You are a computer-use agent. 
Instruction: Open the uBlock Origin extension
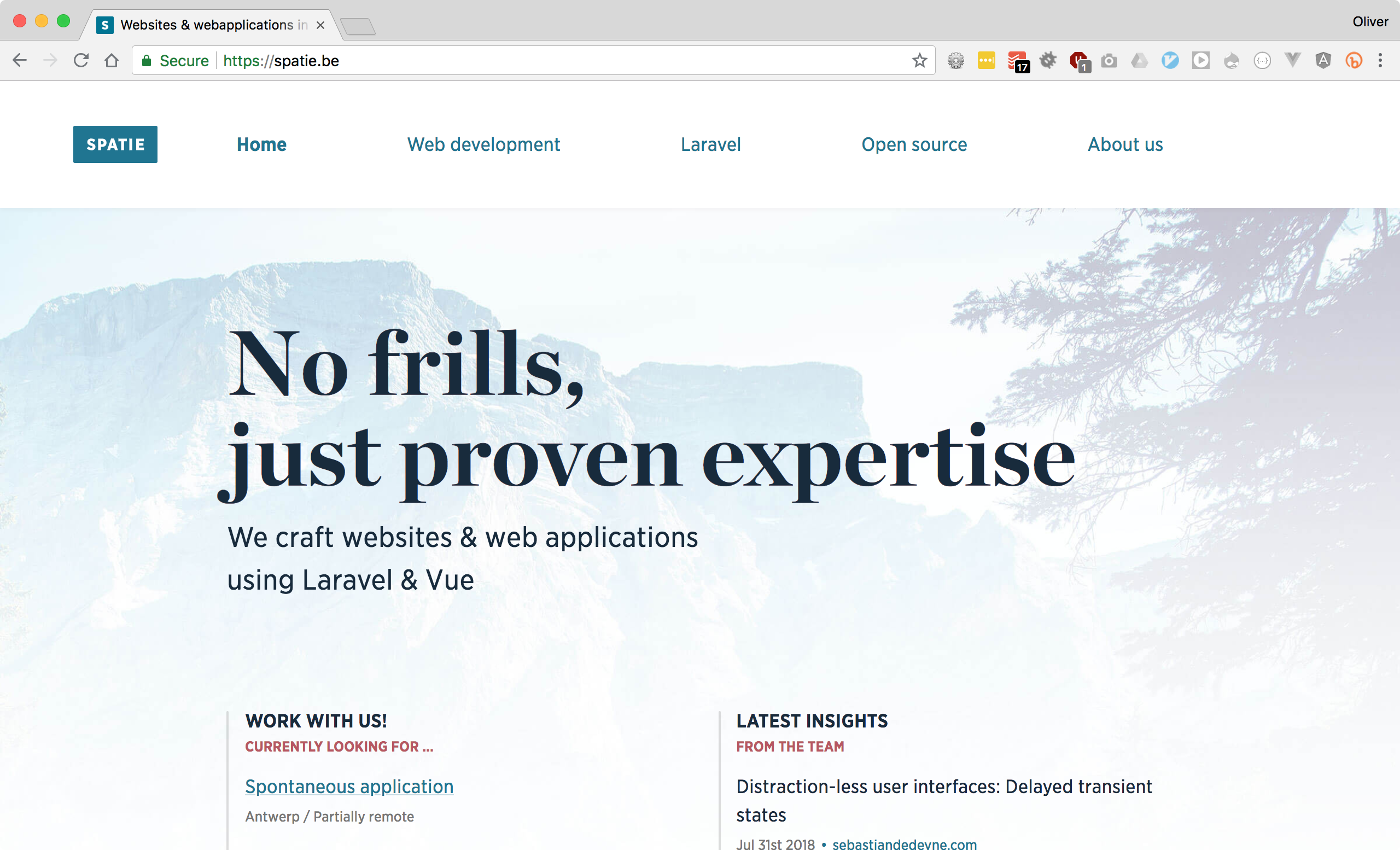coord(1078,61)
